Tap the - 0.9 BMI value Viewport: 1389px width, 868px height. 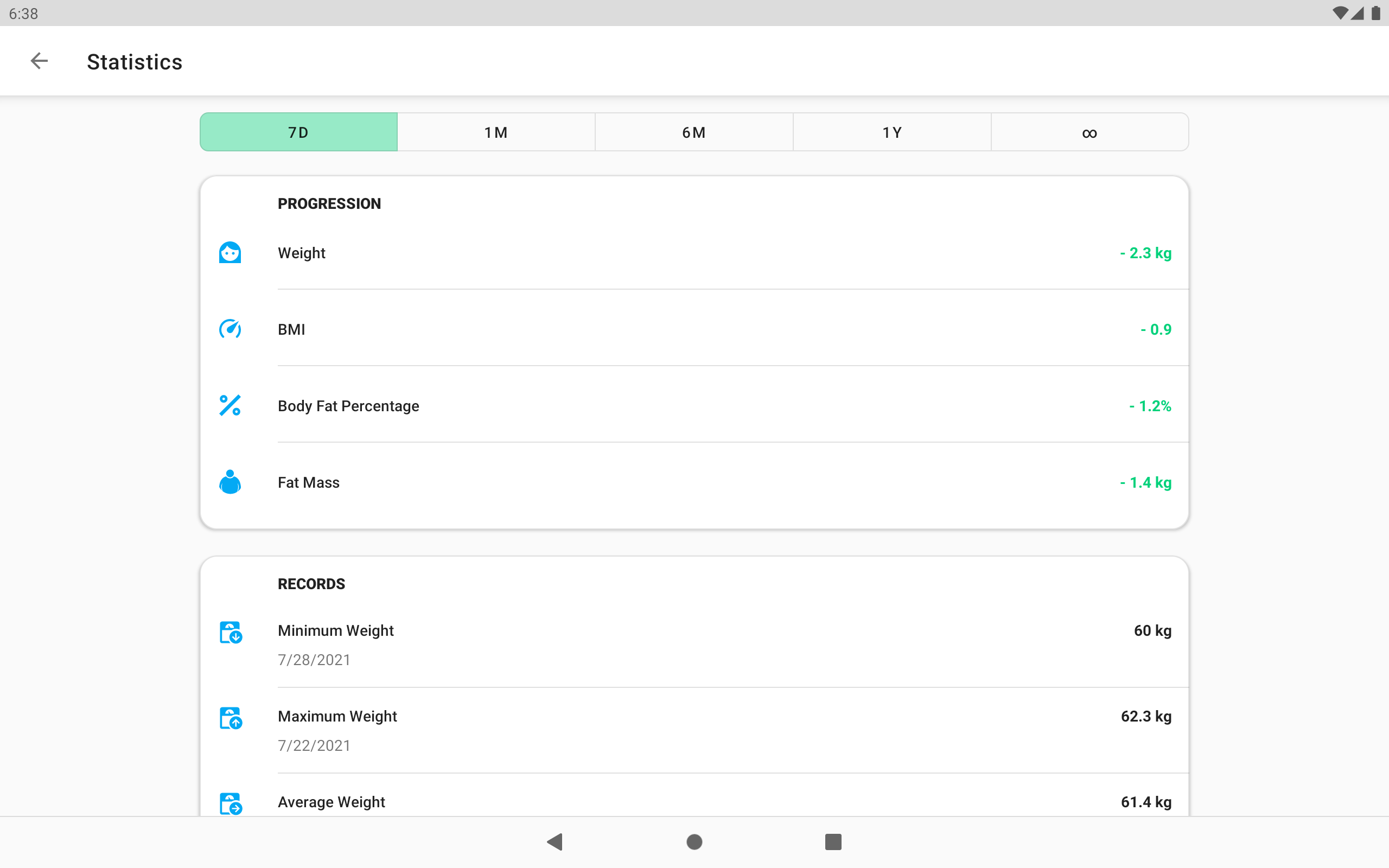point(1156,329)
